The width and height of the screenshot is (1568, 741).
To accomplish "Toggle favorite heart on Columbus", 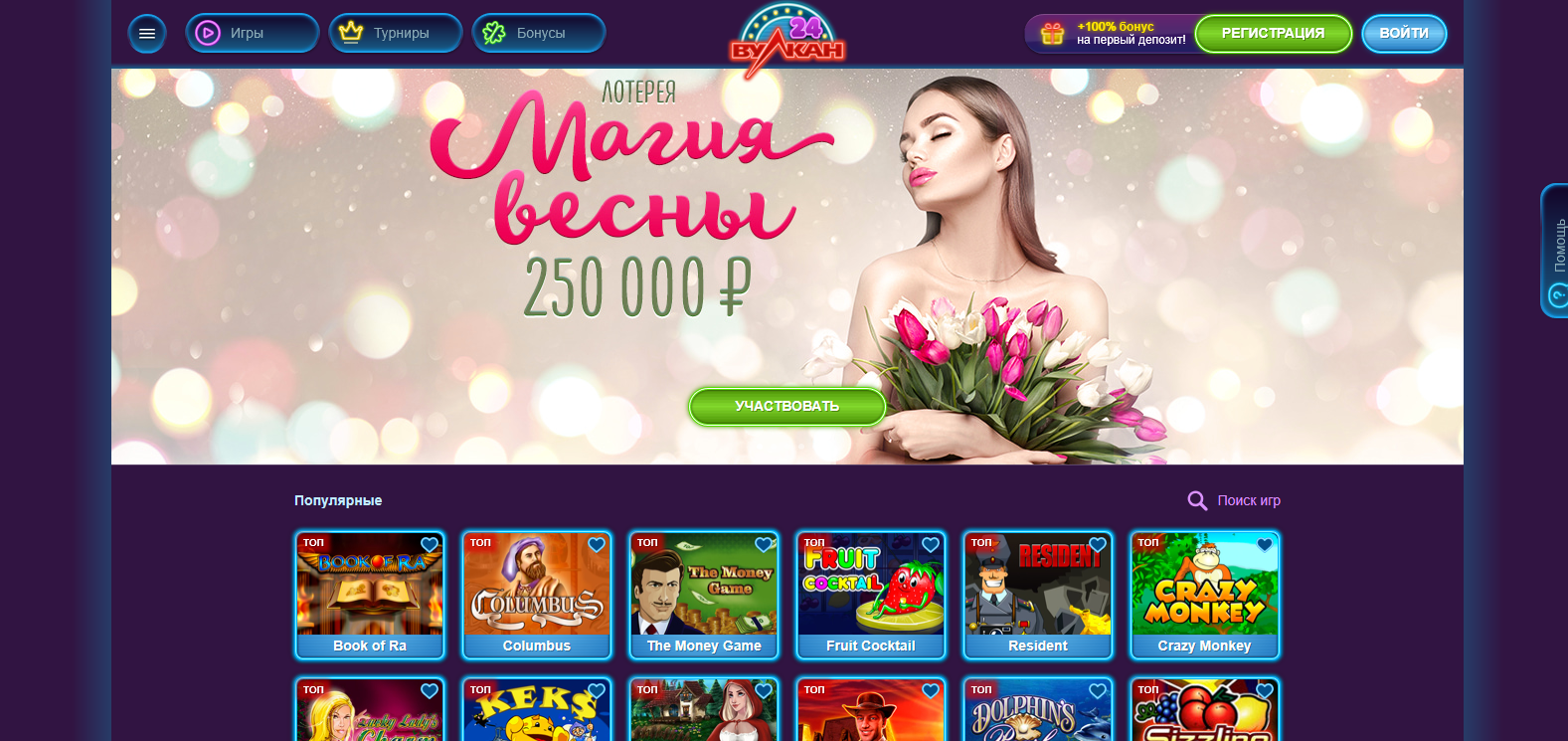I will 597,544.
